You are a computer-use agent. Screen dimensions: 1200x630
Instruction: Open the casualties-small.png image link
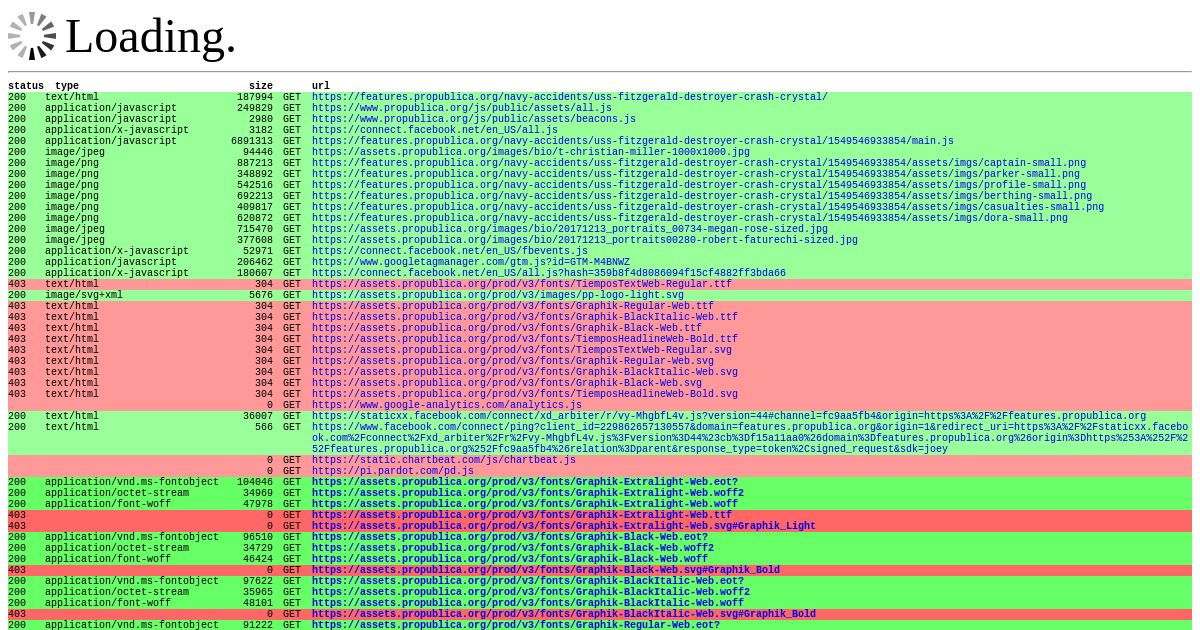point(708,207)
